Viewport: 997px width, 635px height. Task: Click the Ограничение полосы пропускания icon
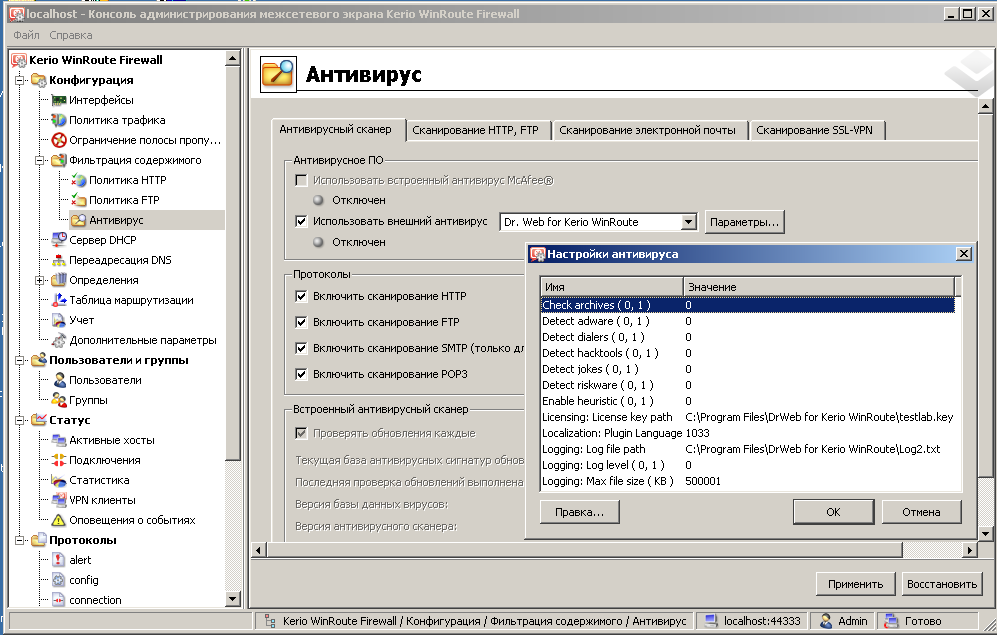[58, 140]
